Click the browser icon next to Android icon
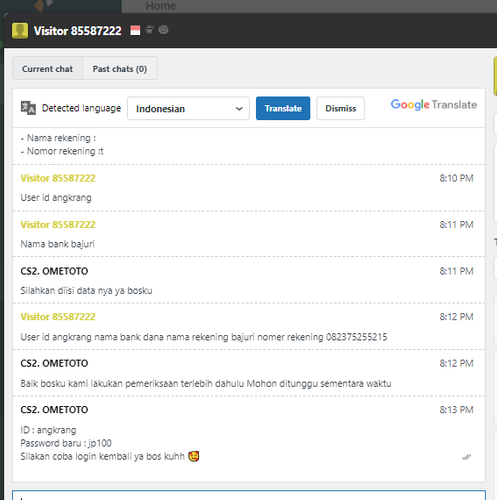Image resolution: width=497 pixels, height=500 pixels. pyautogui.click(x=163, y=30)
